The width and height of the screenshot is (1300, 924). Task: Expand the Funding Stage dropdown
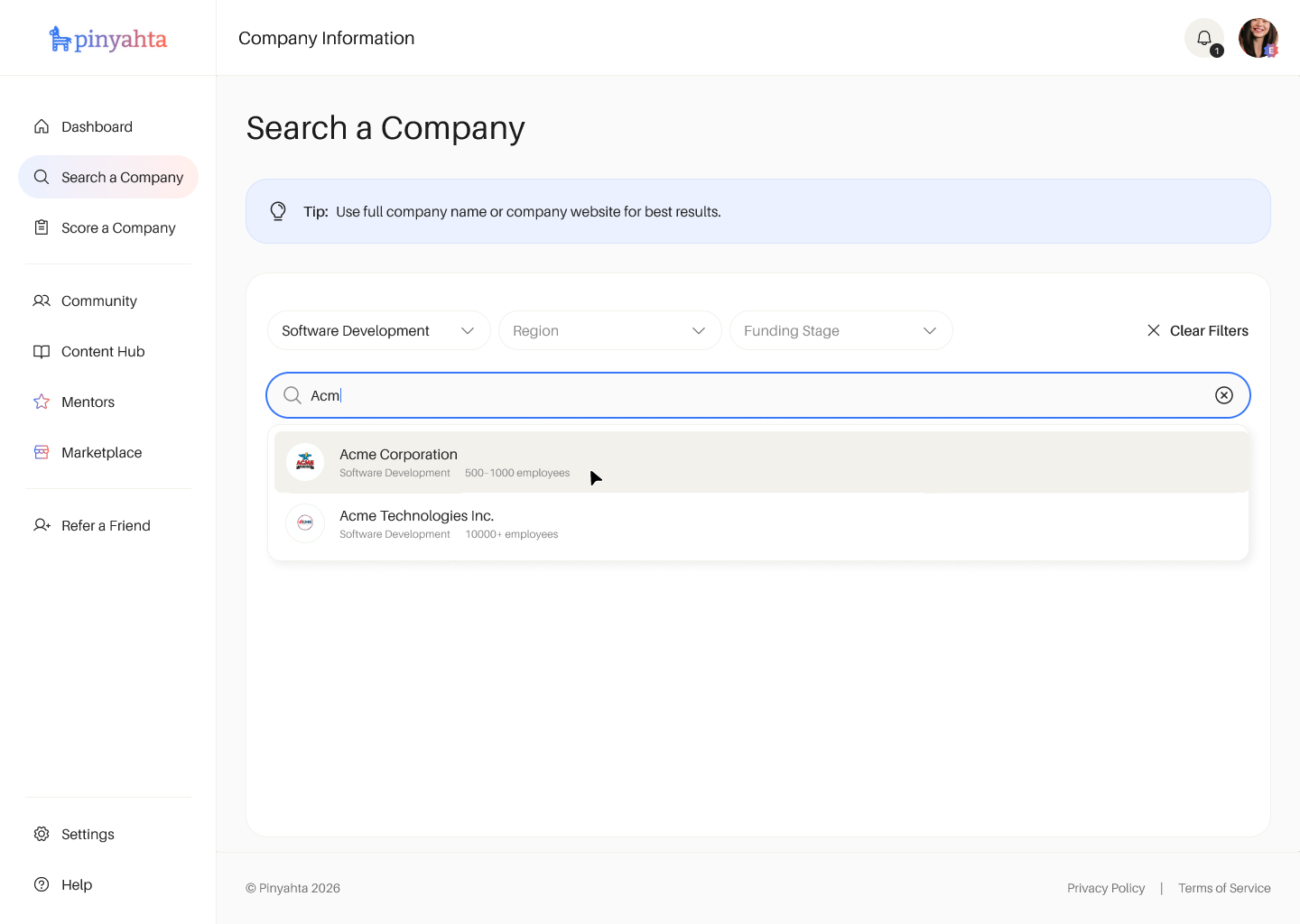pos(840,330)
